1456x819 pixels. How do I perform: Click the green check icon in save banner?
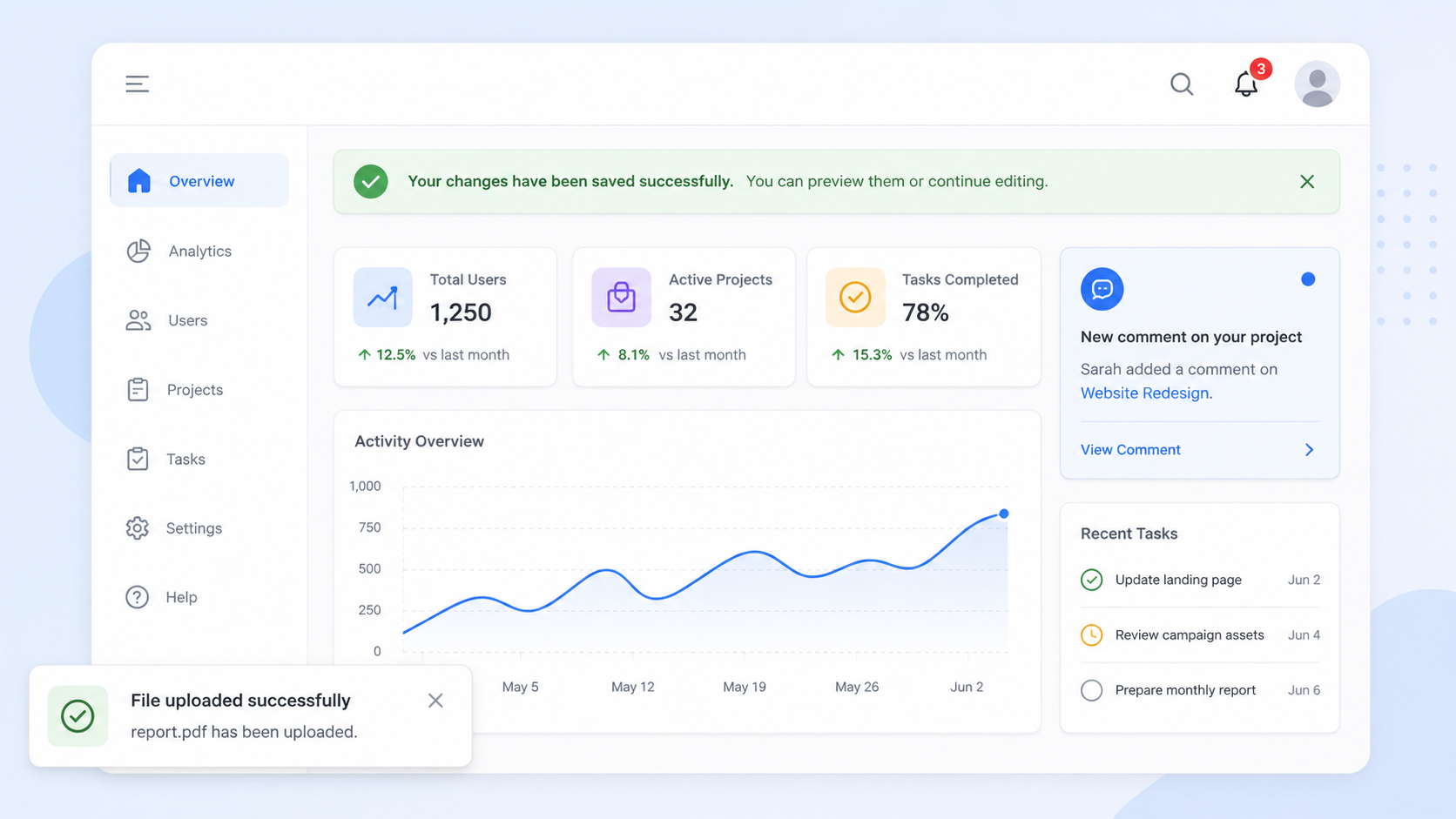pyautogui.click(x=370, y=181)
